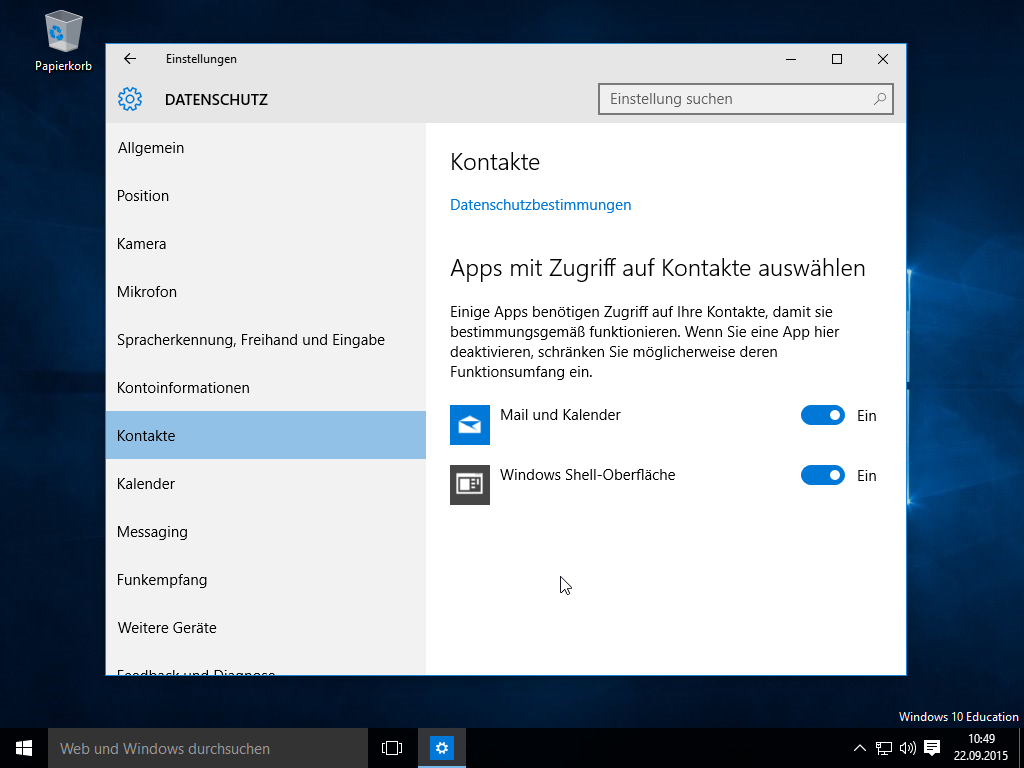Image resolution: width=1024 pixels, height=768 pixels.
Task: Click the Web und Windows durchsuchen box
Action: 208,748
